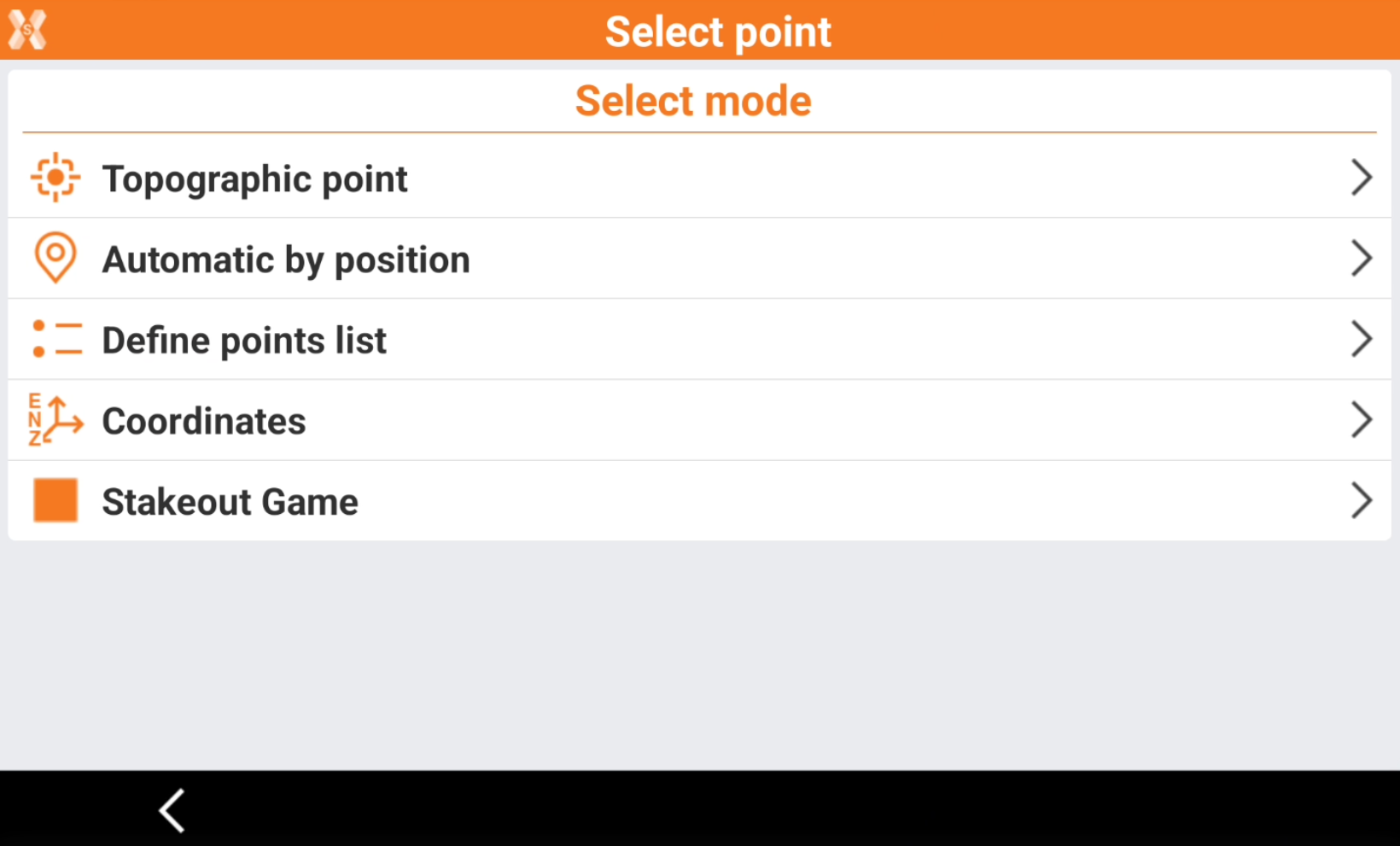
Task: Click the Topographic point crosshair icon
Action: tap(55, 178)
